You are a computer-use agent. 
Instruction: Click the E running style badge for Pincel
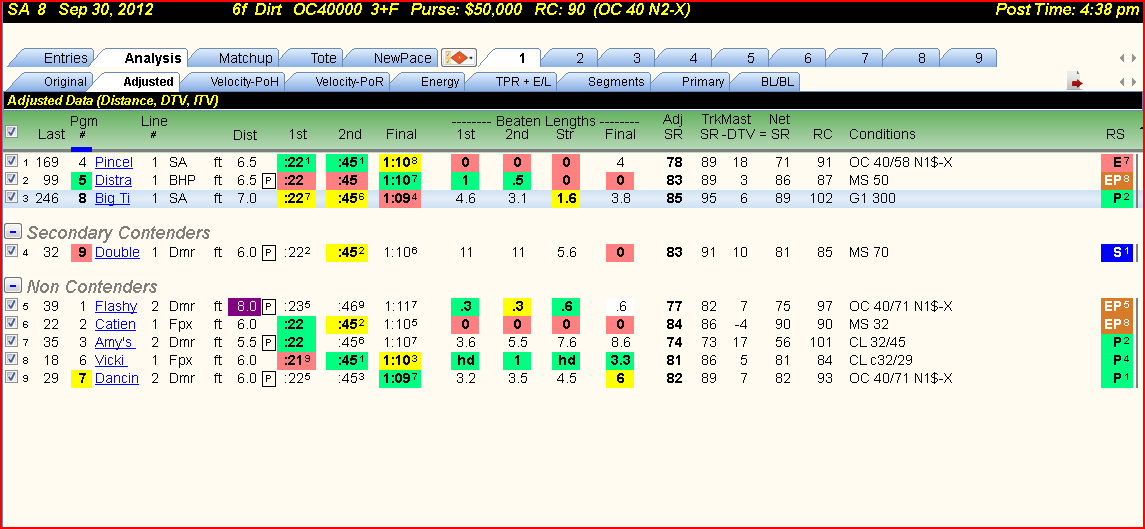[1117, 162]
